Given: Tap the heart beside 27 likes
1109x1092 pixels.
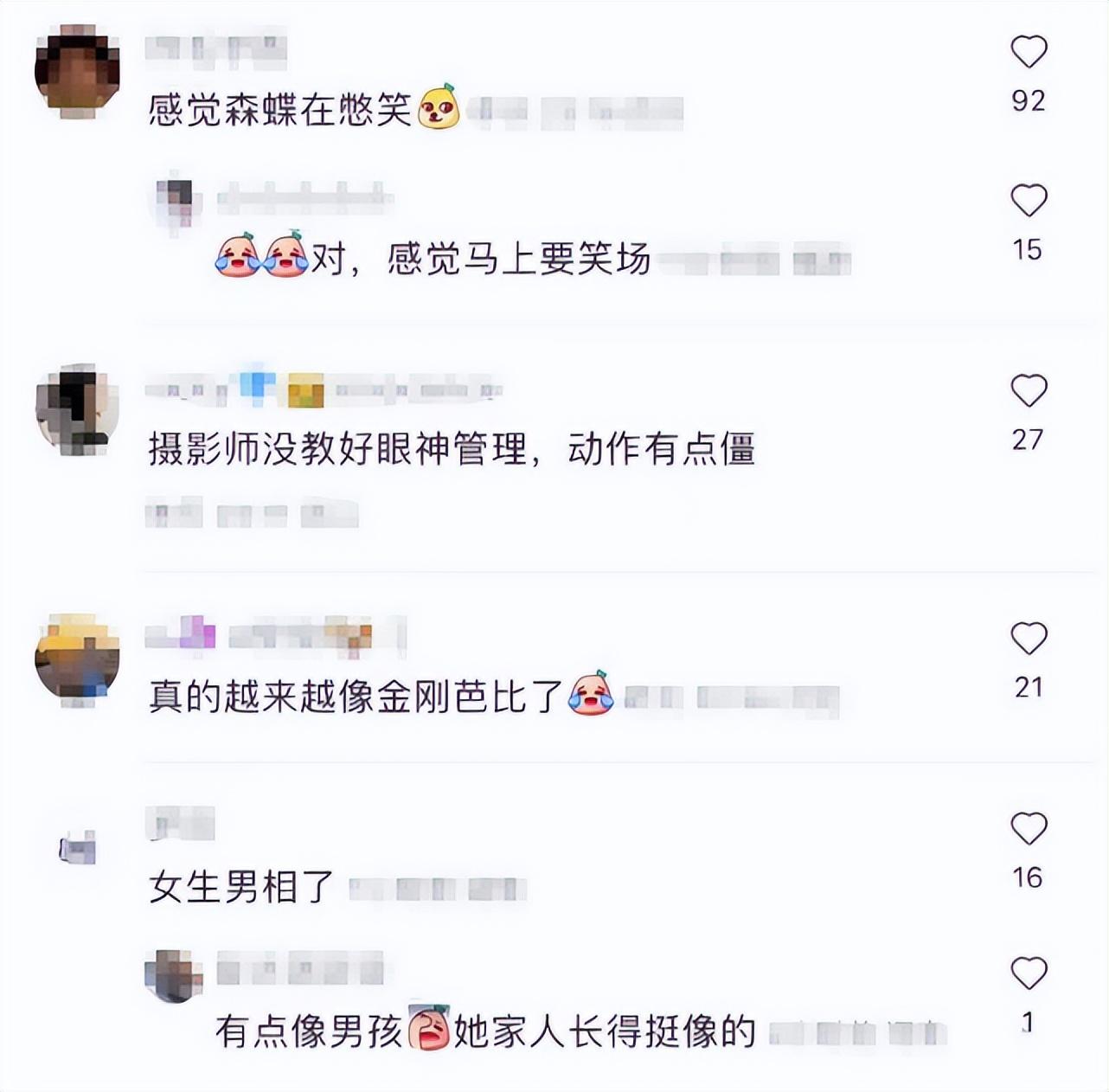Looking at the screenshot, I should click(1029, 390).
